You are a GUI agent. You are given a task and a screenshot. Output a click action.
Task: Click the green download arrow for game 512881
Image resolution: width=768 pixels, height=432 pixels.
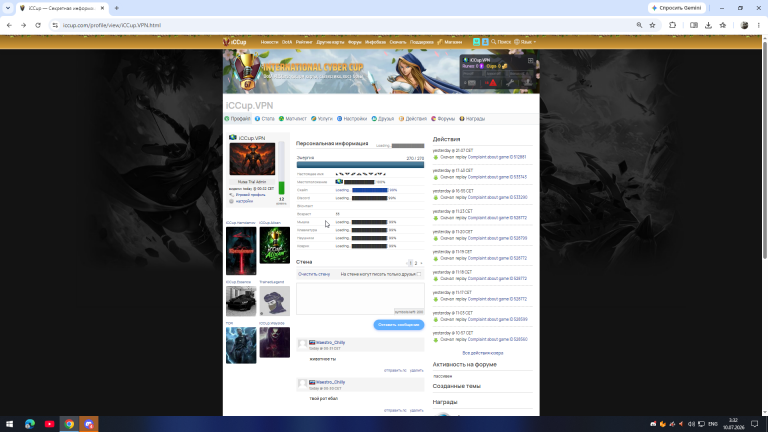(x=435, y=157)
